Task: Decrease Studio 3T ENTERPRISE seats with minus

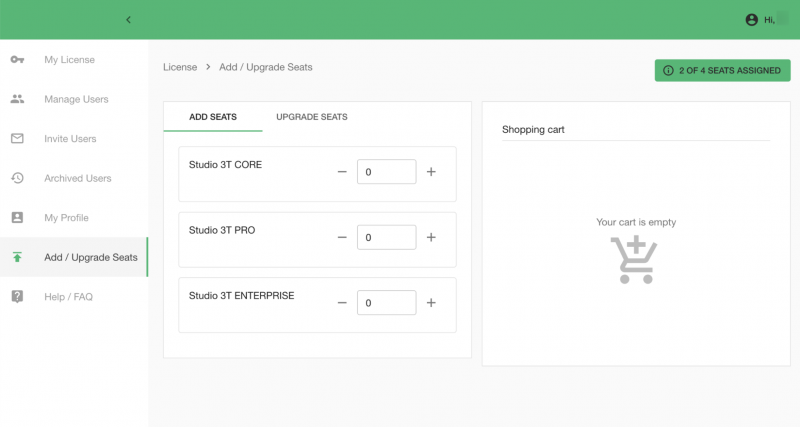Action: click(342, 303)
